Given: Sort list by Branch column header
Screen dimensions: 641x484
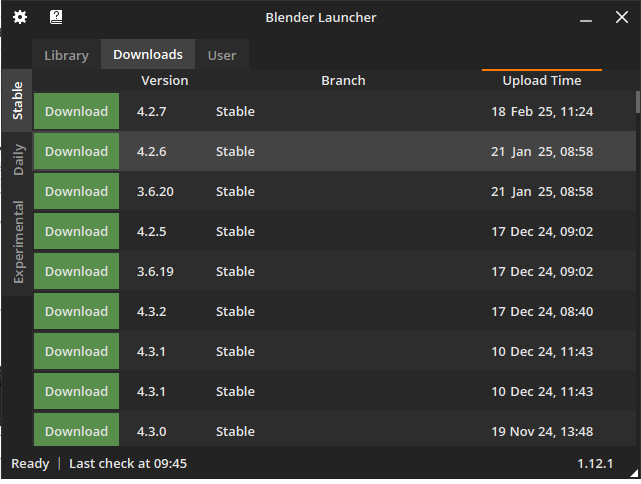Looking at the screenshot, I should coord(343,81).
